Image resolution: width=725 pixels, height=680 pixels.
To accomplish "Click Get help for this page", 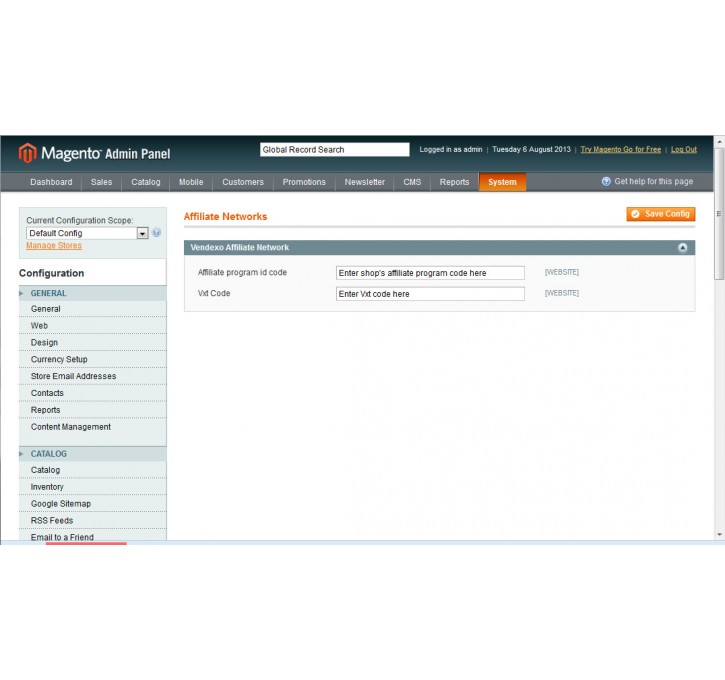I will click(653, 181).
